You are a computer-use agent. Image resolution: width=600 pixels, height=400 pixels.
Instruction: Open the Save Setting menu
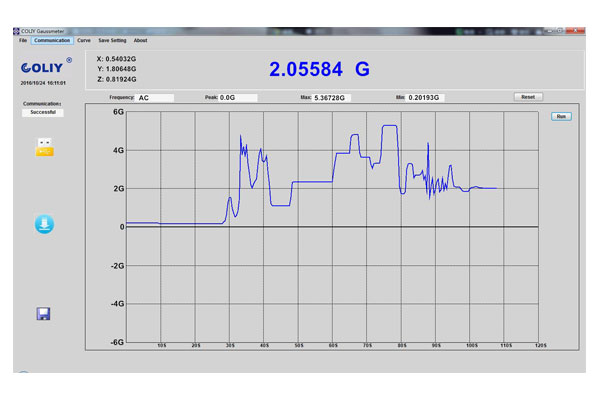coord(112,41)
